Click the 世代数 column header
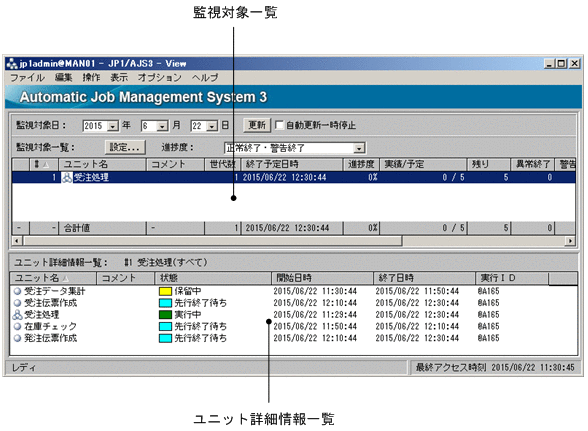This screenshot has width=588, height=431. 222,164
